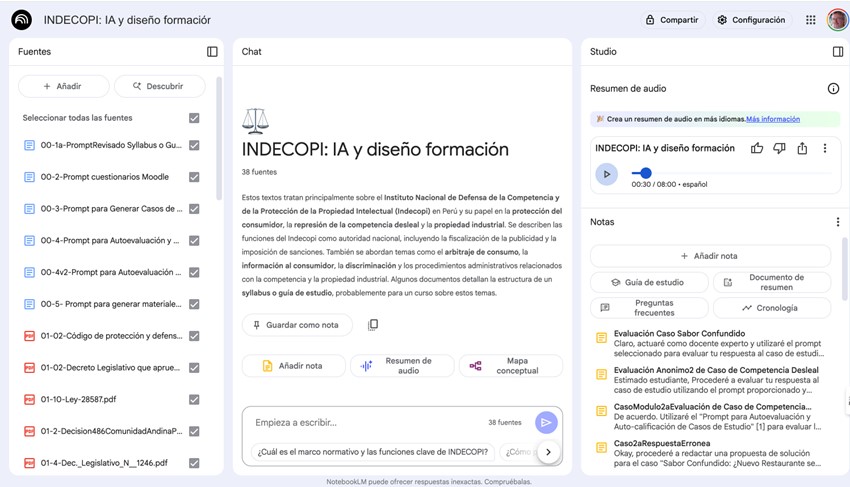This screenshot has height=487, width=850.
Task: Uncheck 00-2-Prompt cuestionarios Moodle source
Action: coord(194,177)
